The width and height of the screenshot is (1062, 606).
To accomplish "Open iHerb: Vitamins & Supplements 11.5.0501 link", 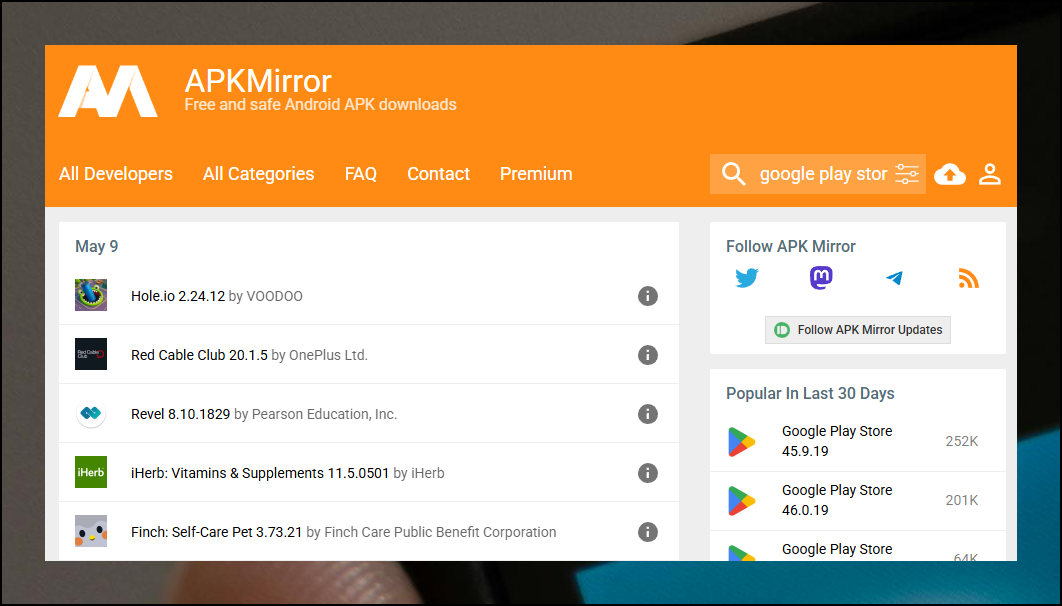I will [x=260, y=473].
